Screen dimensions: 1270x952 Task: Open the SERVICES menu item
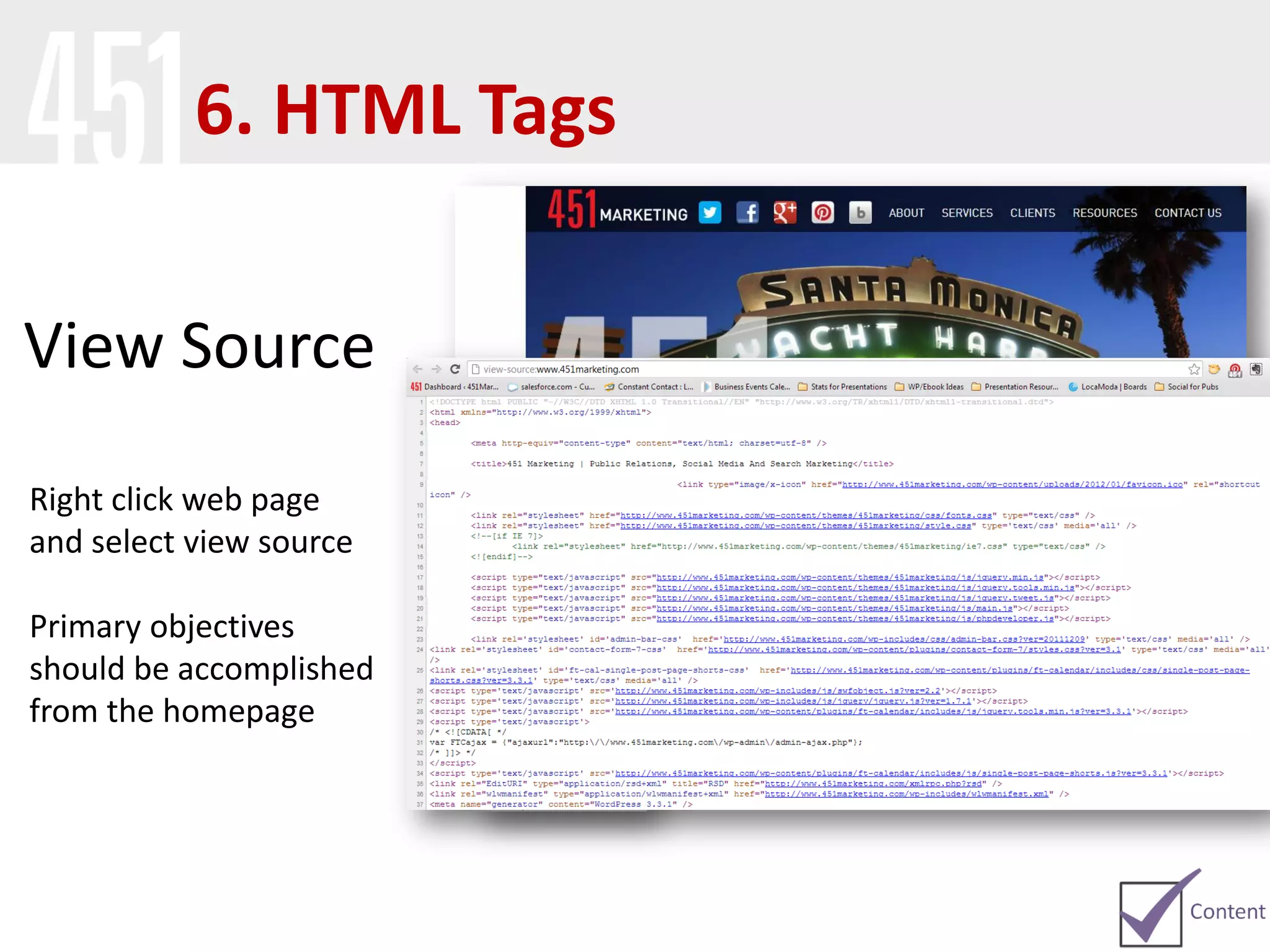click(967, 213)
